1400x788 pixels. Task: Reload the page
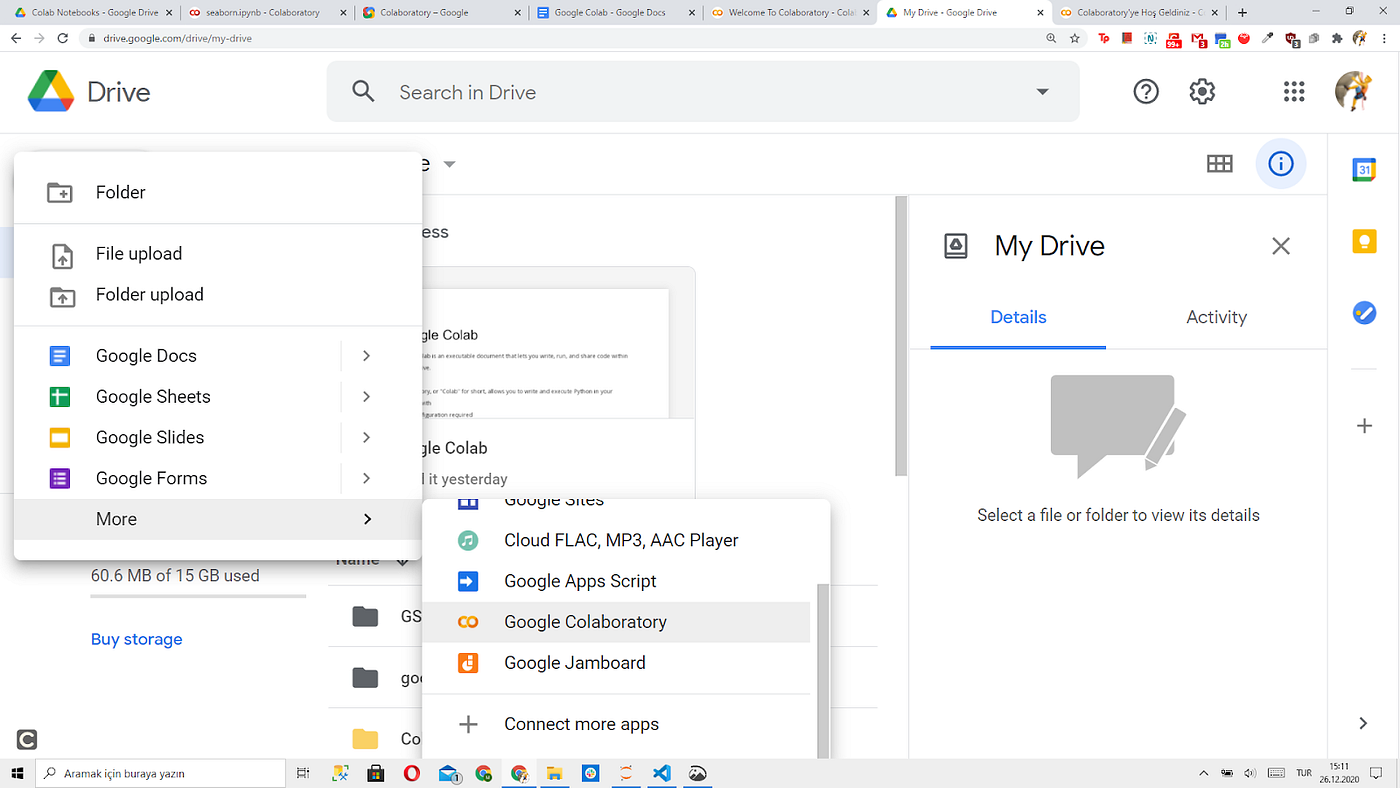coord(62,38)
